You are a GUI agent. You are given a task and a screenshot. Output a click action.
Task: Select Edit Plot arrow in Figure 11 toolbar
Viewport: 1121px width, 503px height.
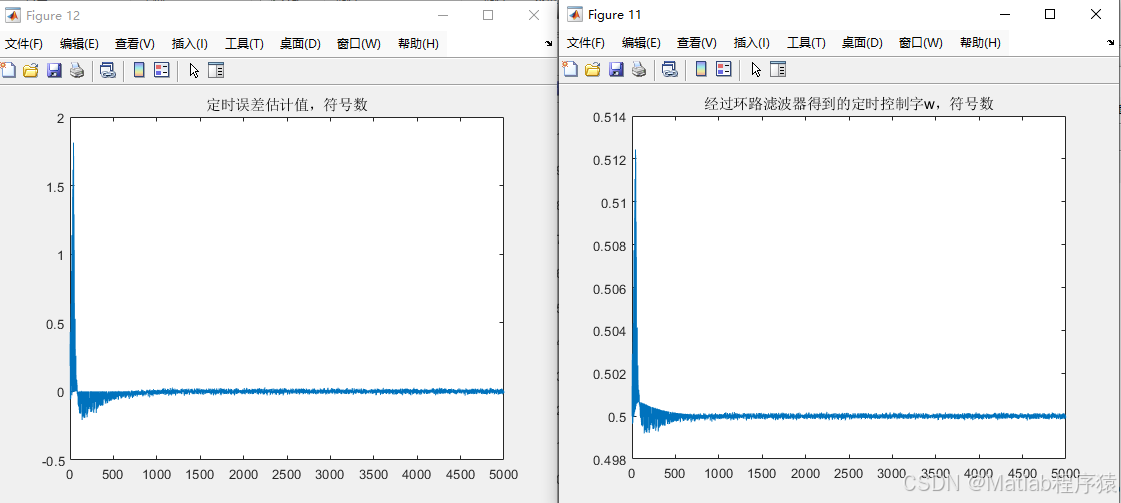755,69
